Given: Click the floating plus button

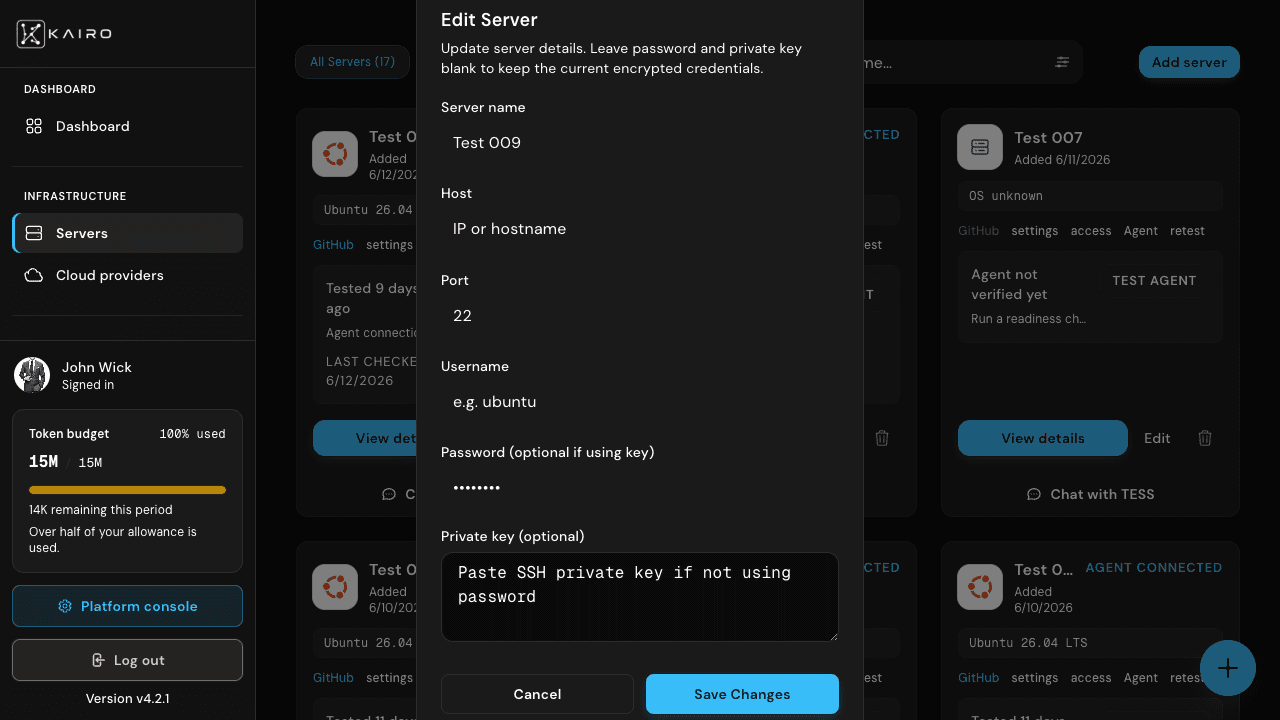Looking at the screenshot, I should click(1228, 668).
